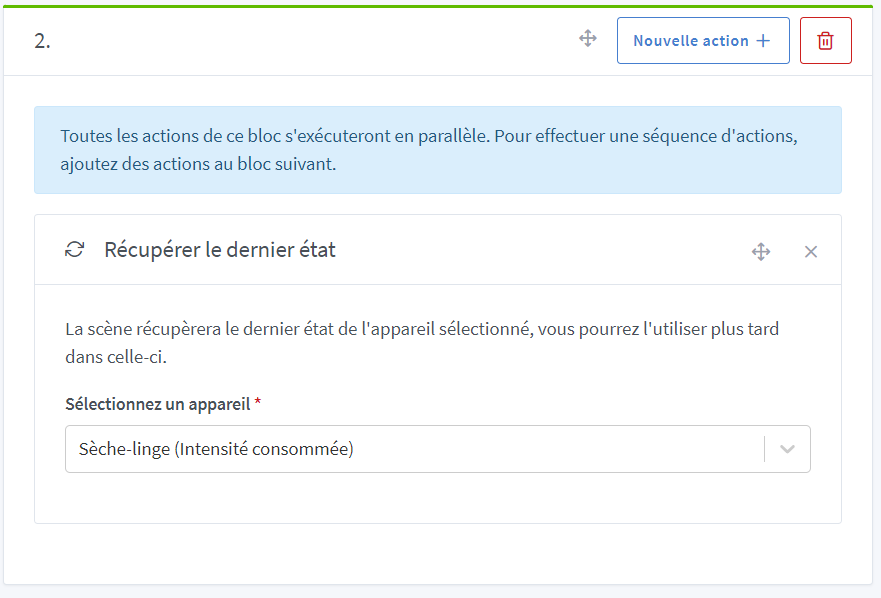Click the Récupérer le dernier état heading

tap(220, 250)
